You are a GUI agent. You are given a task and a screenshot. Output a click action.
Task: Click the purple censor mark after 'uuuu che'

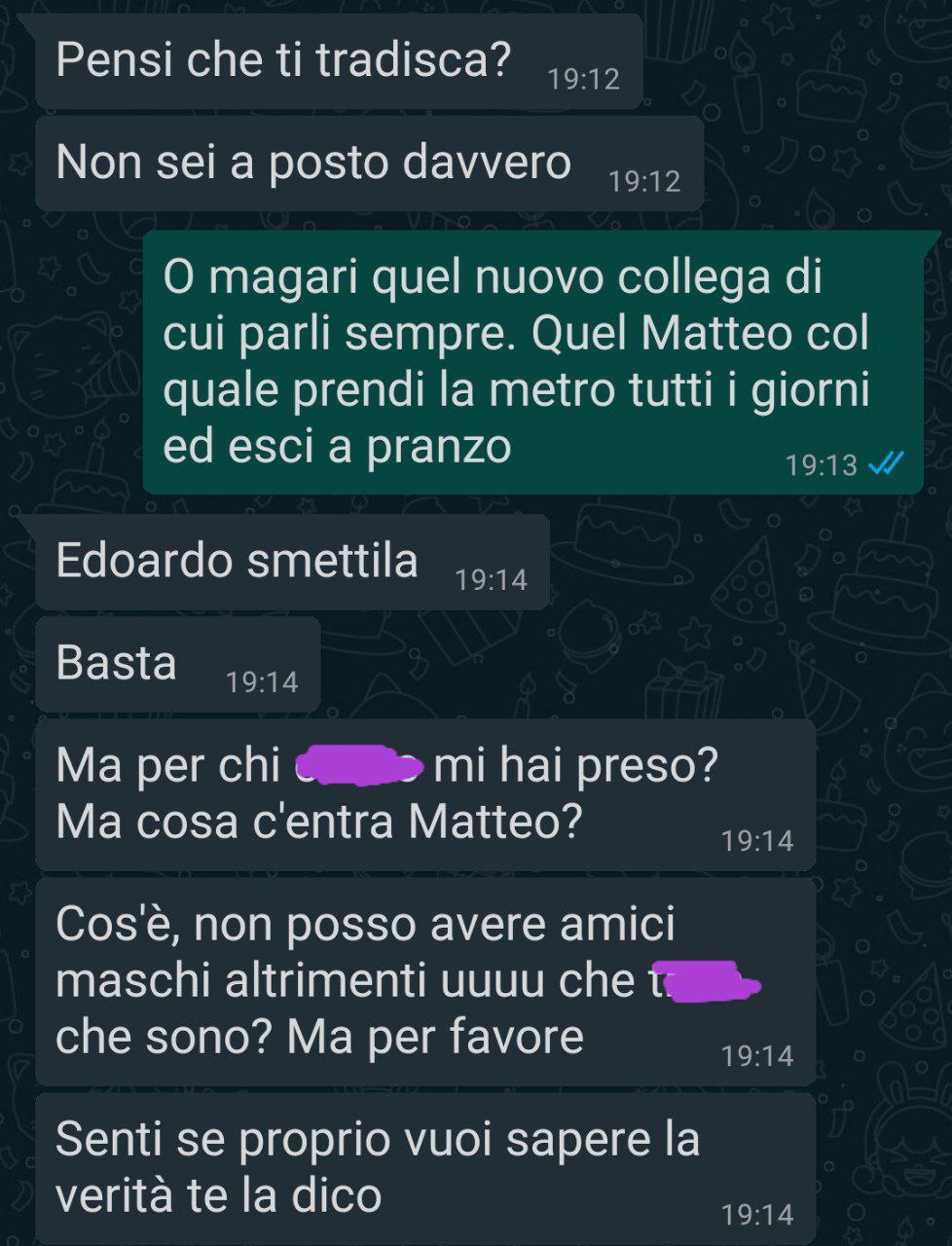(706, 979)
